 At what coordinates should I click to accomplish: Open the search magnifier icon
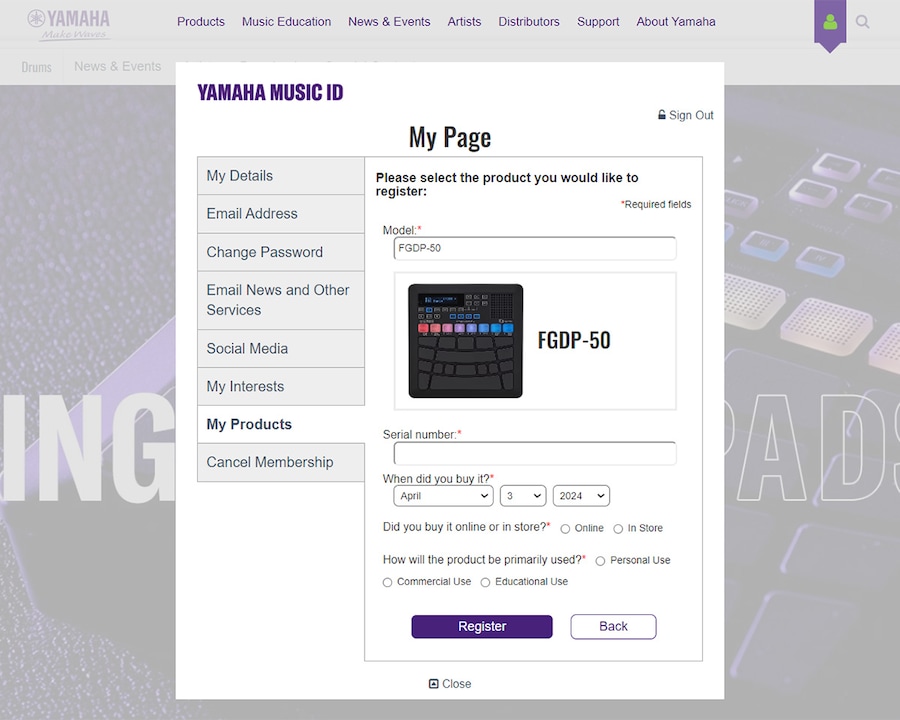pyautogui.click(x=862, y=22)
